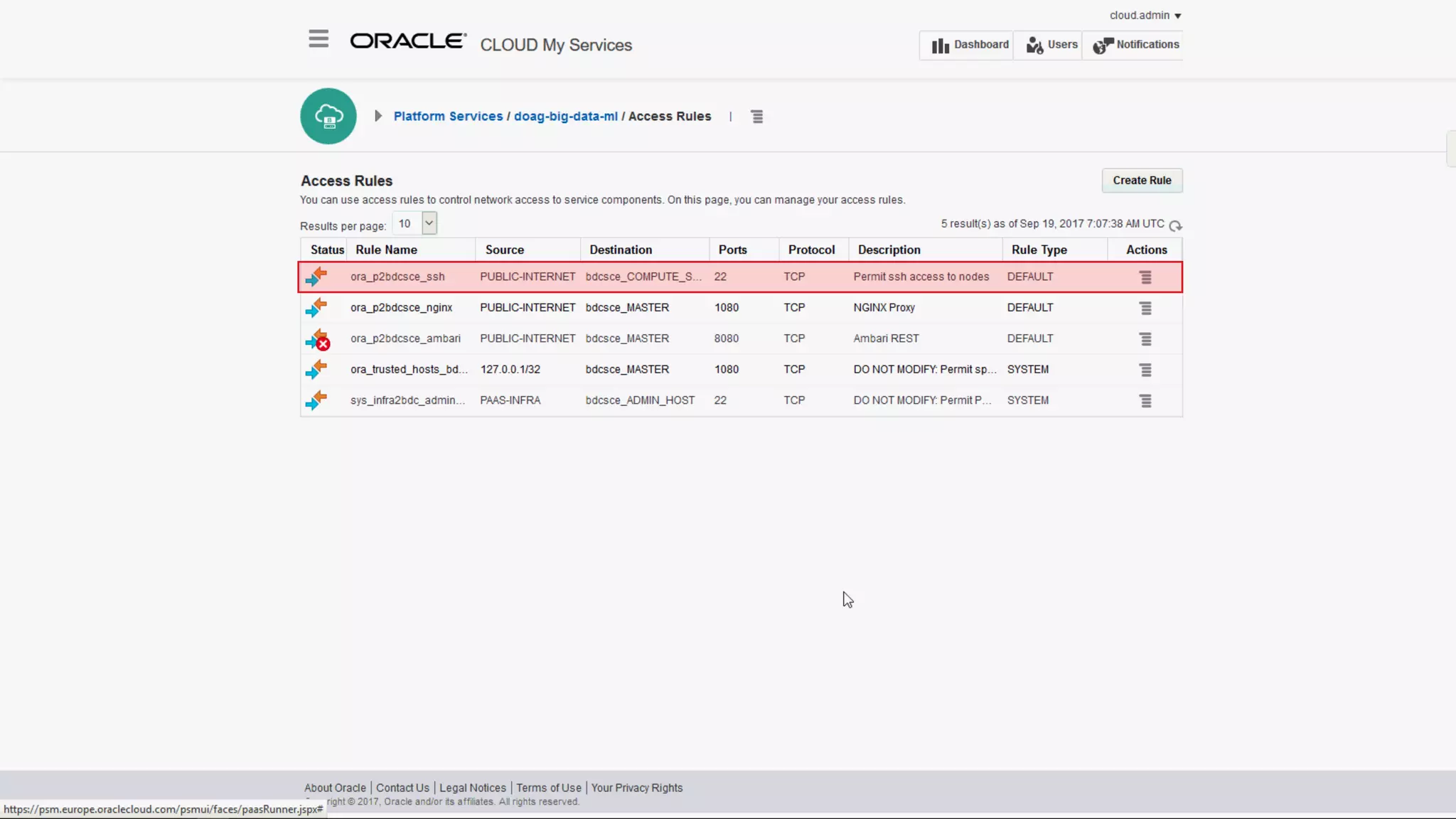Click the Create Rule button
The width and height of the screenshot is (1456, 819).
tap(1141, 181)
